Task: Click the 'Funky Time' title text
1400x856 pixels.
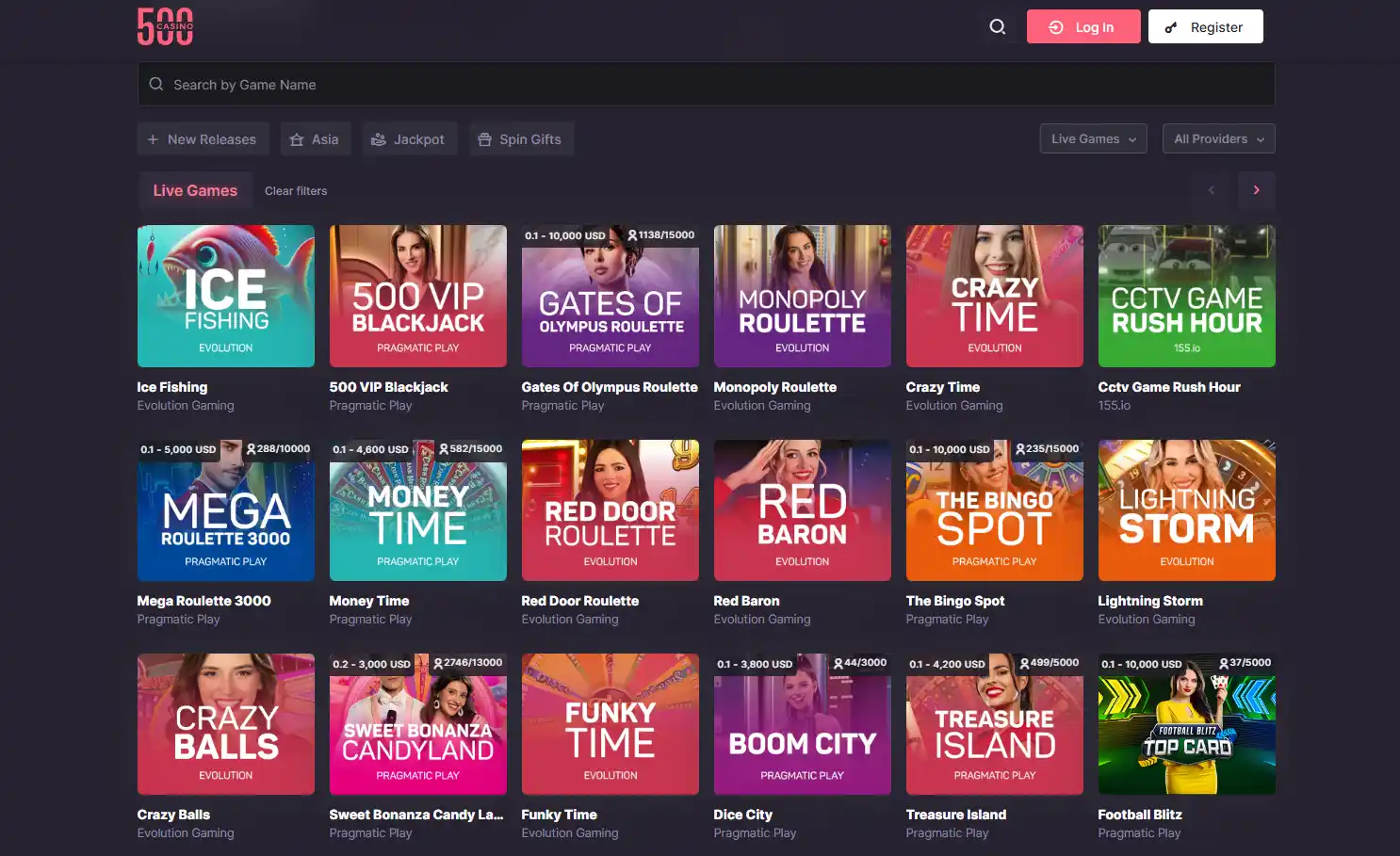Action: [560, 815]
